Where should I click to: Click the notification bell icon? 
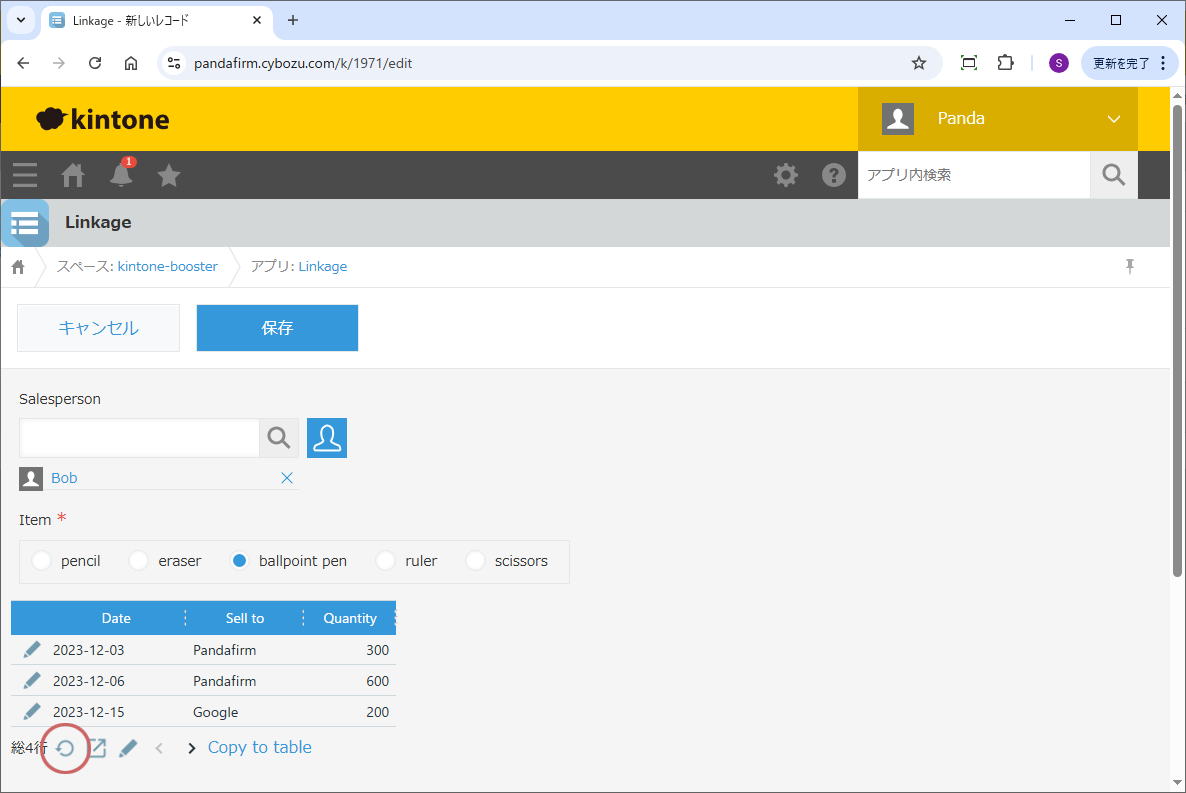pyautogui.click(x=121, y=176)
